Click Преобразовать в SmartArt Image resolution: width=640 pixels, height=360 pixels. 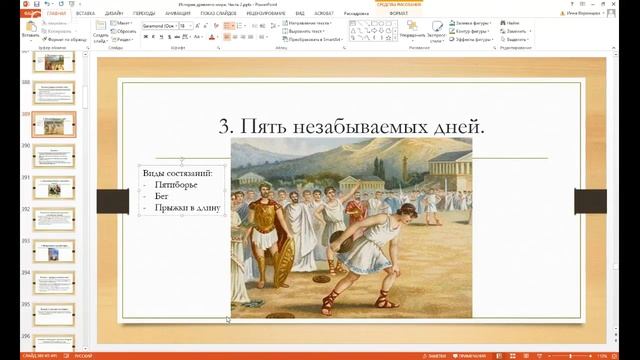[313, 40]
